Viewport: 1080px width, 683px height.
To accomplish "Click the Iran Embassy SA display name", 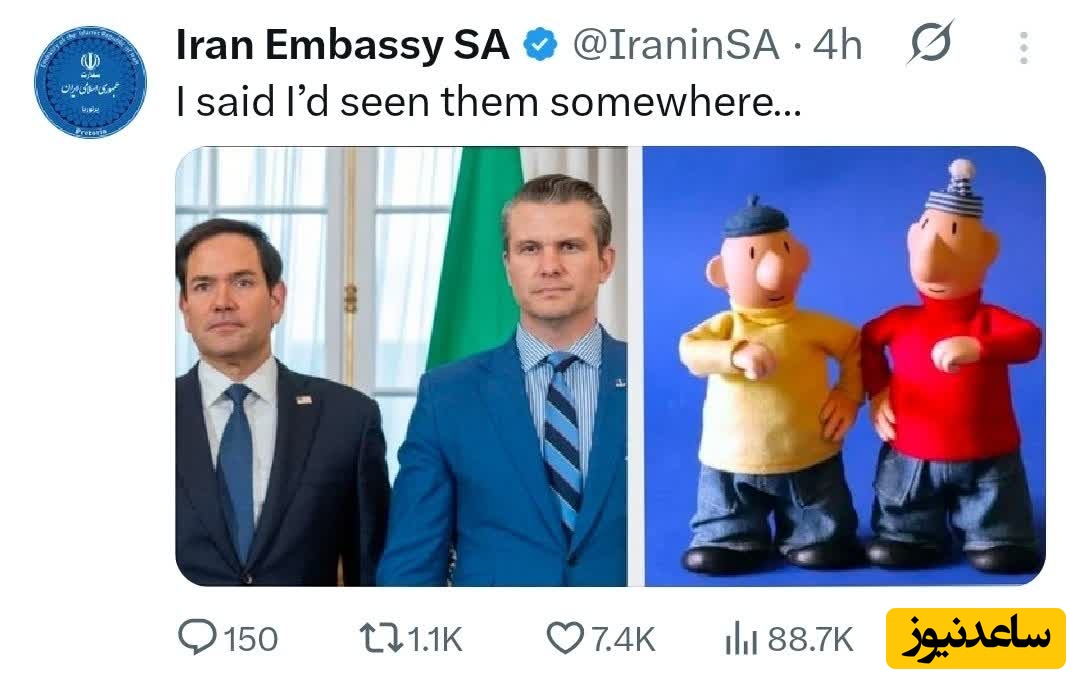I will (x=342, y=46).
